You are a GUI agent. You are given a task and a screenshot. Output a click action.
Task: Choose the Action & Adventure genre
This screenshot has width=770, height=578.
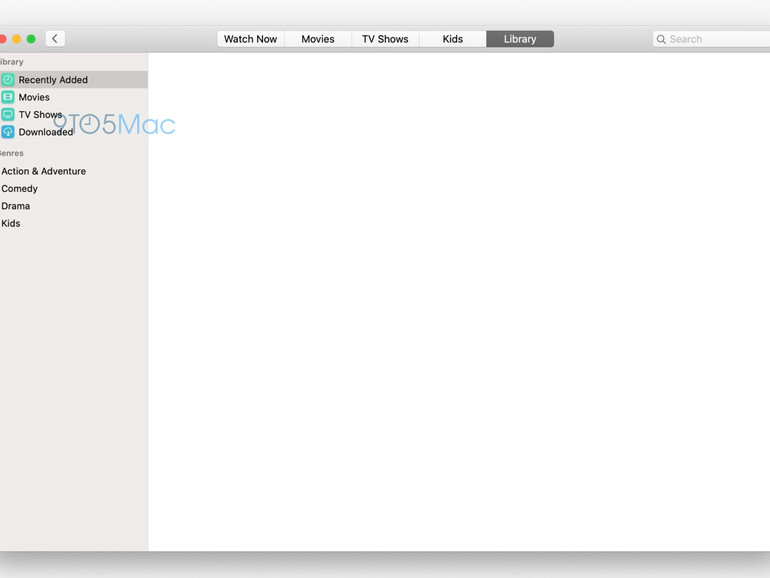click(43, 171)
